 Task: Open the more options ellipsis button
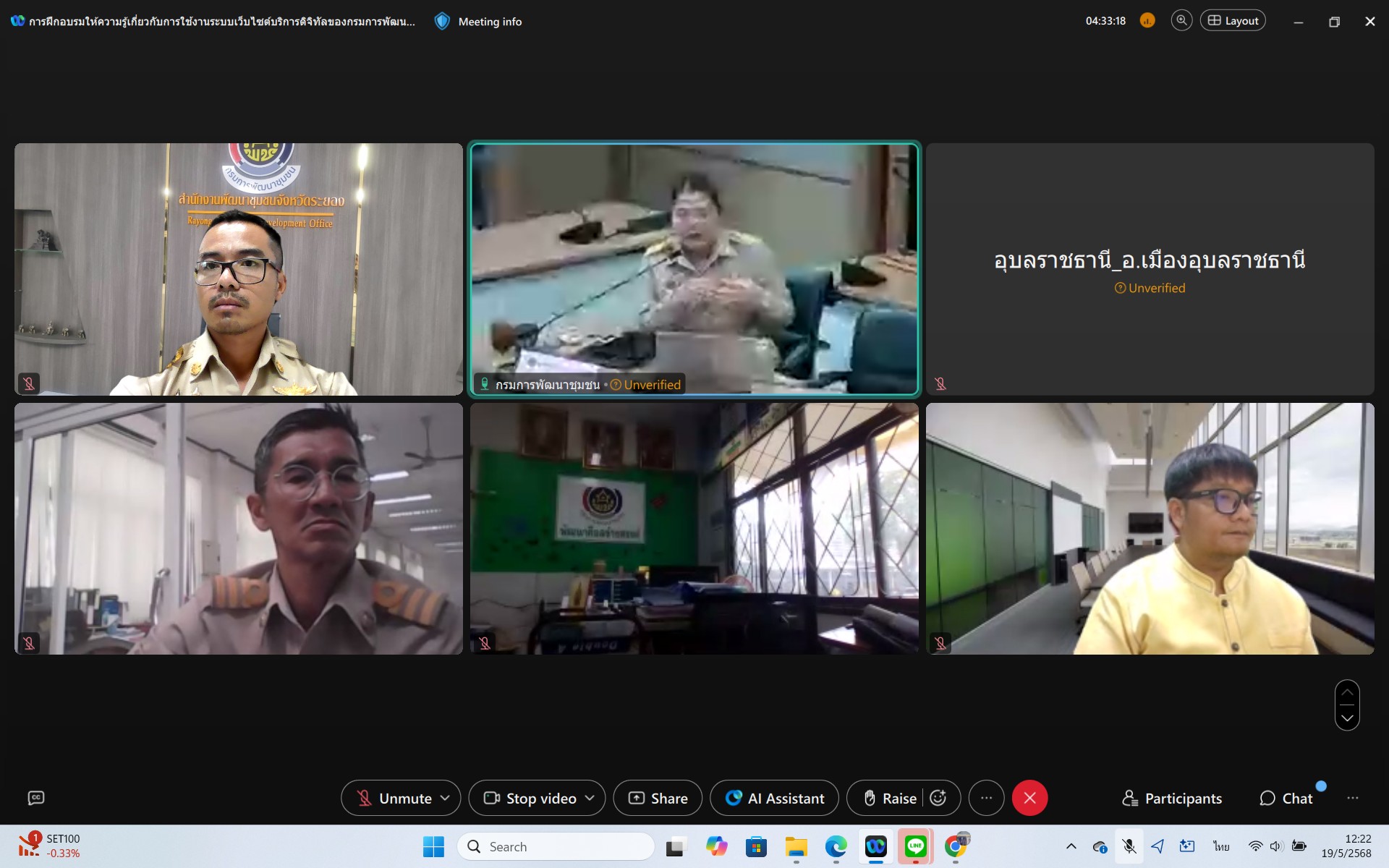986,798
